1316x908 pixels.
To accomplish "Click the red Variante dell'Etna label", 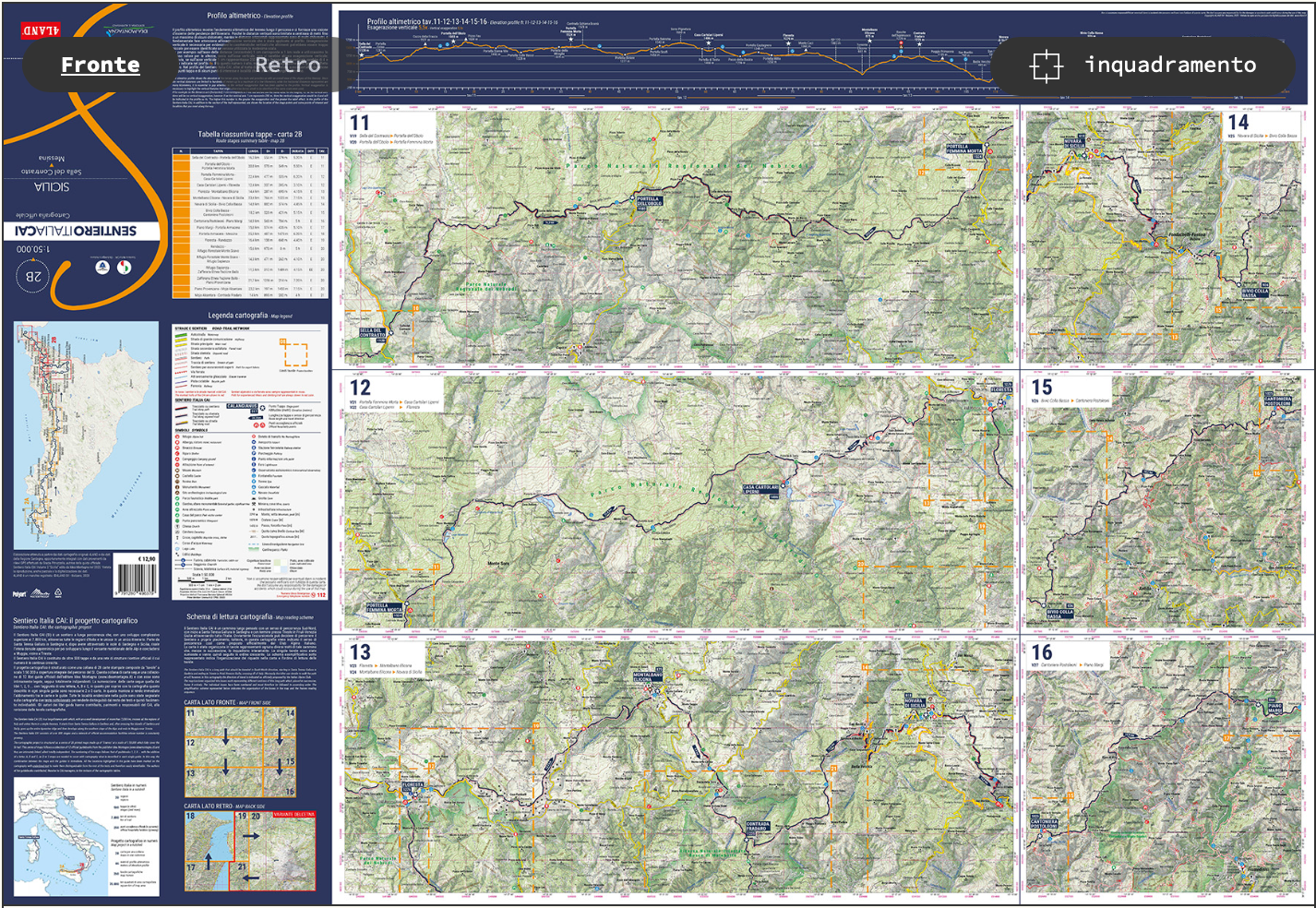I will point(293,815).
